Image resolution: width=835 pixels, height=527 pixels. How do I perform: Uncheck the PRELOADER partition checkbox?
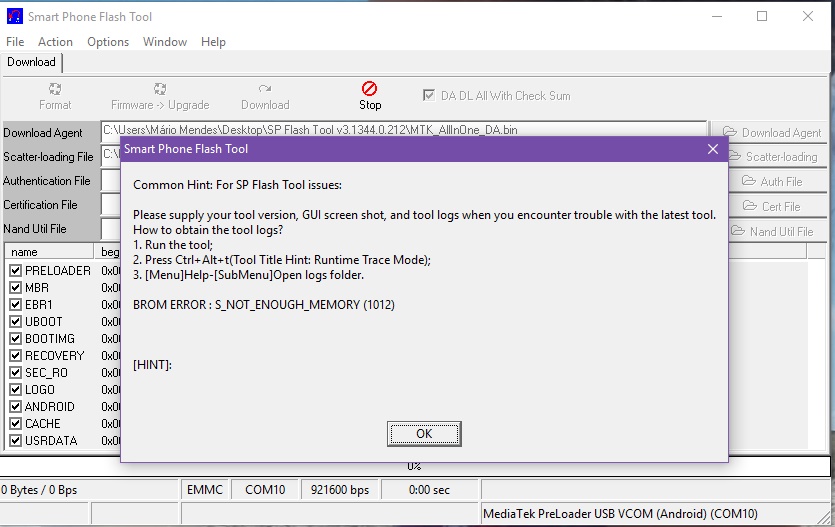tap(15, 271)
